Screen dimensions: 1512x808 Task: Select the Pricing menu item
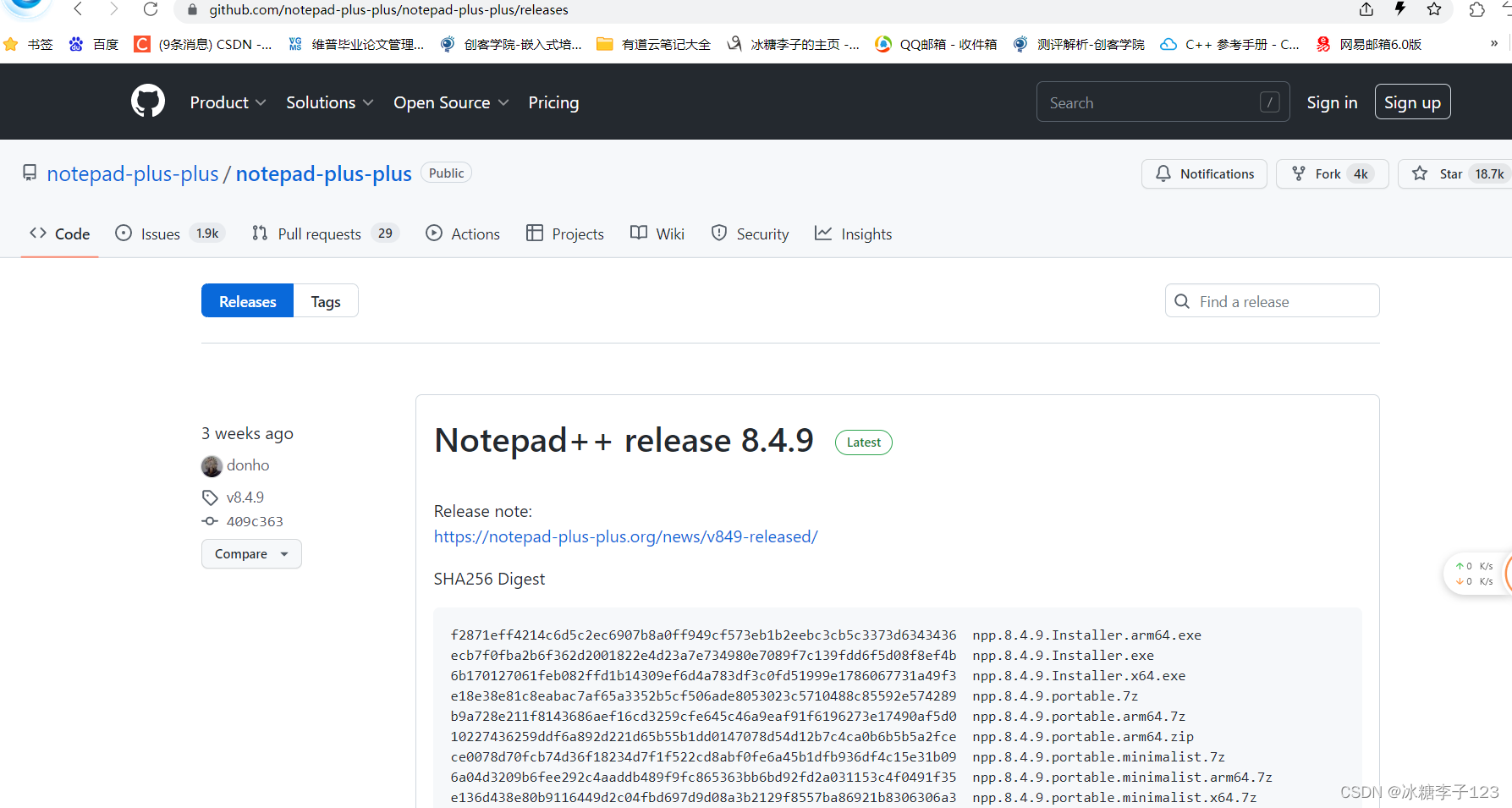coord(553,102)
